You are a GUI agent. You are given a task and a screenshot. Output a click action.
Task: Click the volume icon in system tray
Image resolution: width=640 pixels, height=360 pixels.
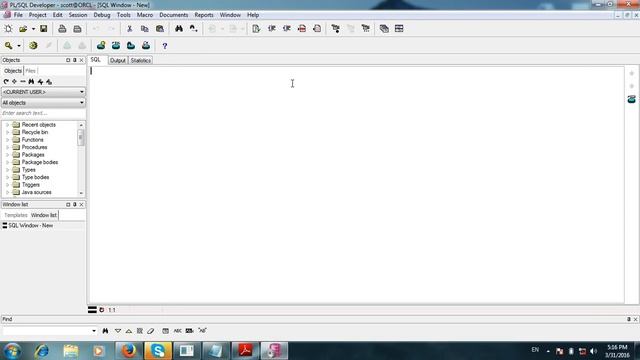[593, 351]
